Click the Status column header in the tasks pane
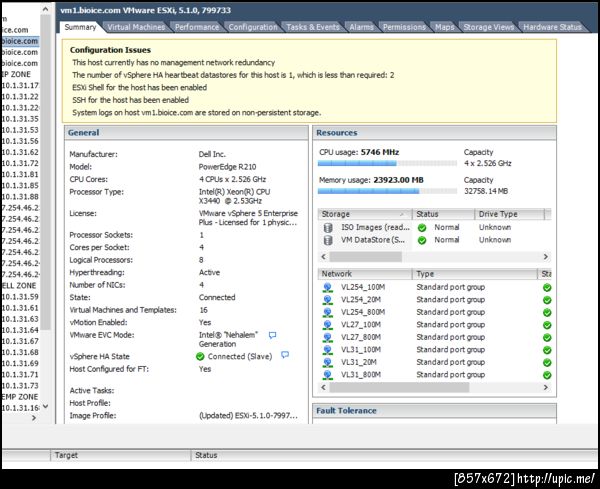This screenshot has width=600, height=489. coord(394,455)
